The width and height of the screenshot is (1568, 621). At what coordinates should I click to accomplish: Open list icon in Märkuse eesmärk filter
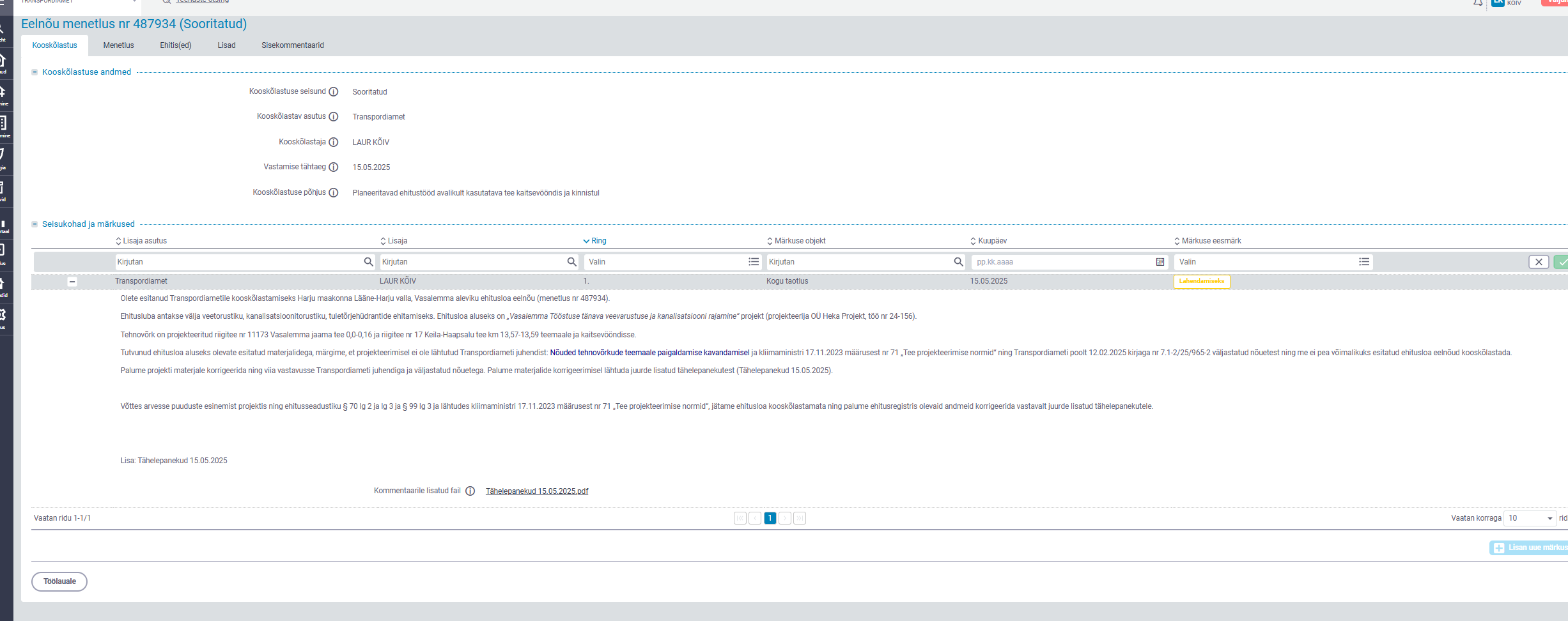click(x=1364, y=262)
